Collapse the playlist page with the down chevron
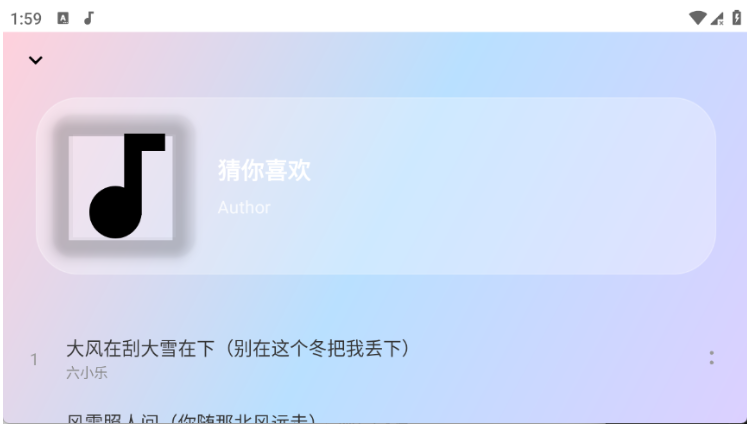Screen dimensions: 747x424 (x=36, y=60)
